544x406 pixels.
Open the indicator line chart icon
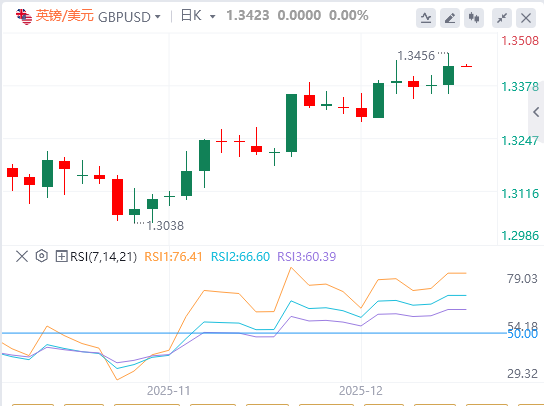(x=426, y=18)
